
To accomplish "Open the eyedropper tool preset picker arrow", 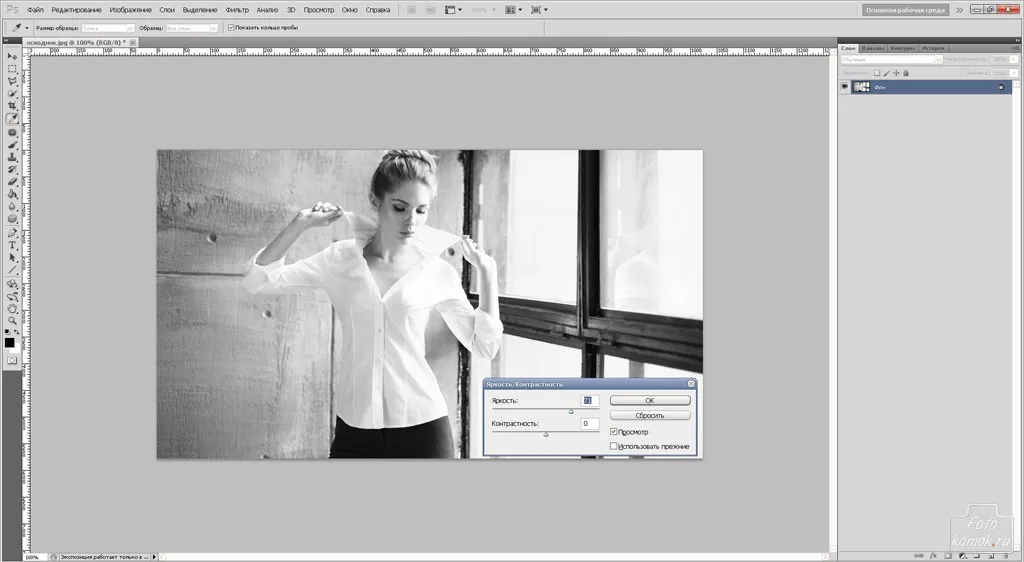I will pos(27,28).
